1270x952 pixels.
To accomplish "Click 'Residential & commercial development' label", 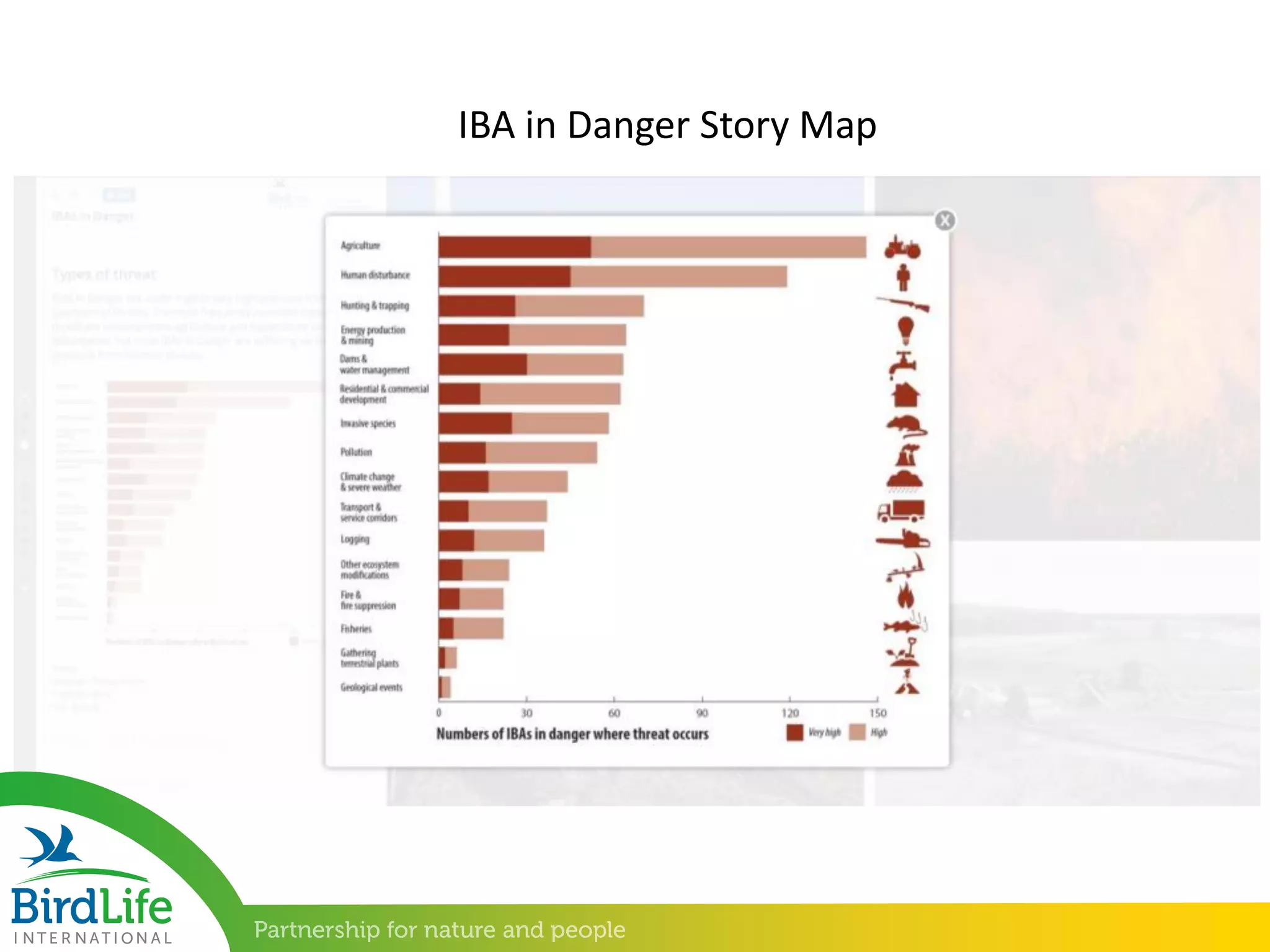I will coord(384,394).
